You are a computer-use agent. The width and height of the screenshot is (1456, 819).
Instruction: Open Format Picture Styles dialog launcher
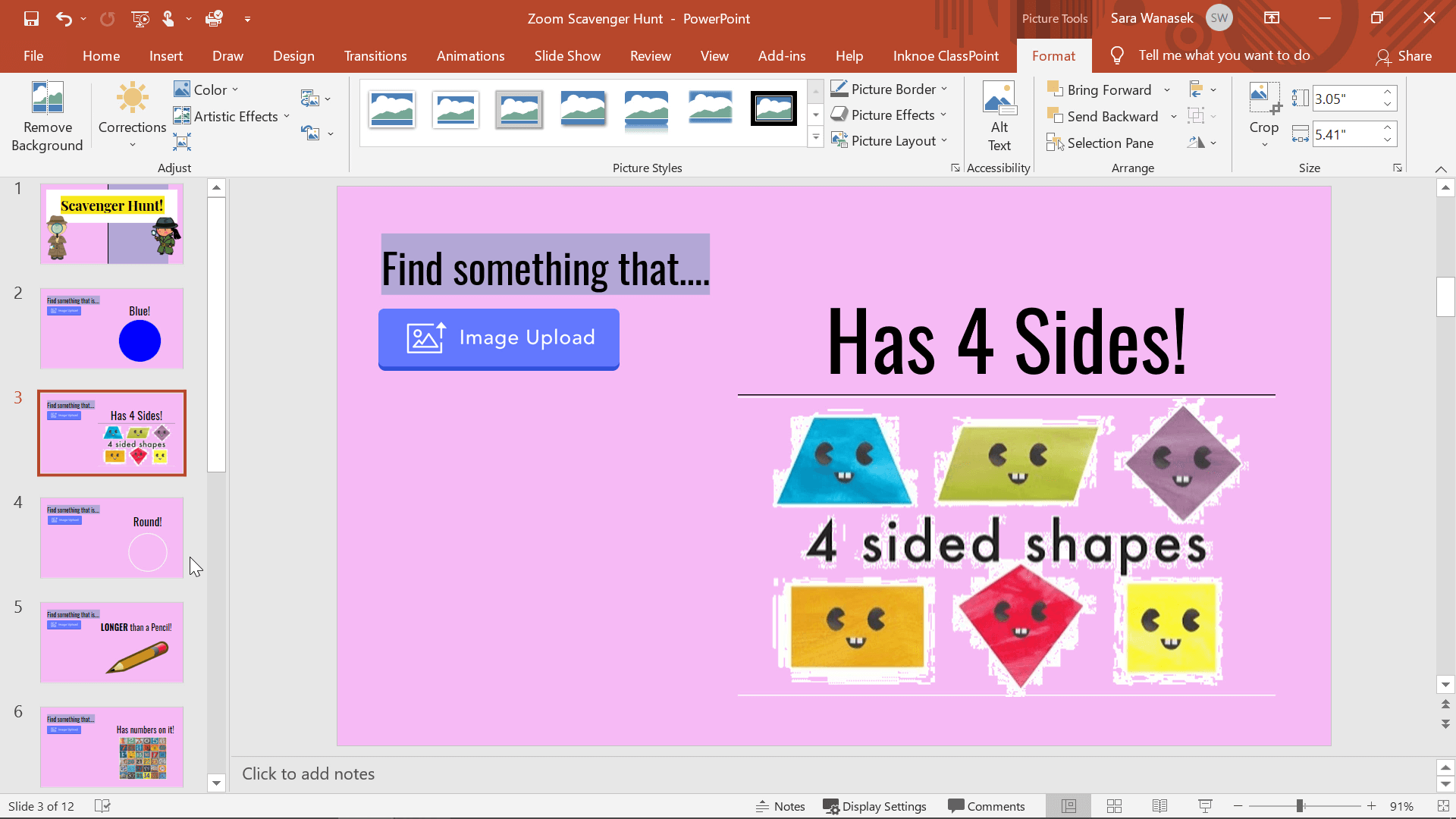[955, 168]
